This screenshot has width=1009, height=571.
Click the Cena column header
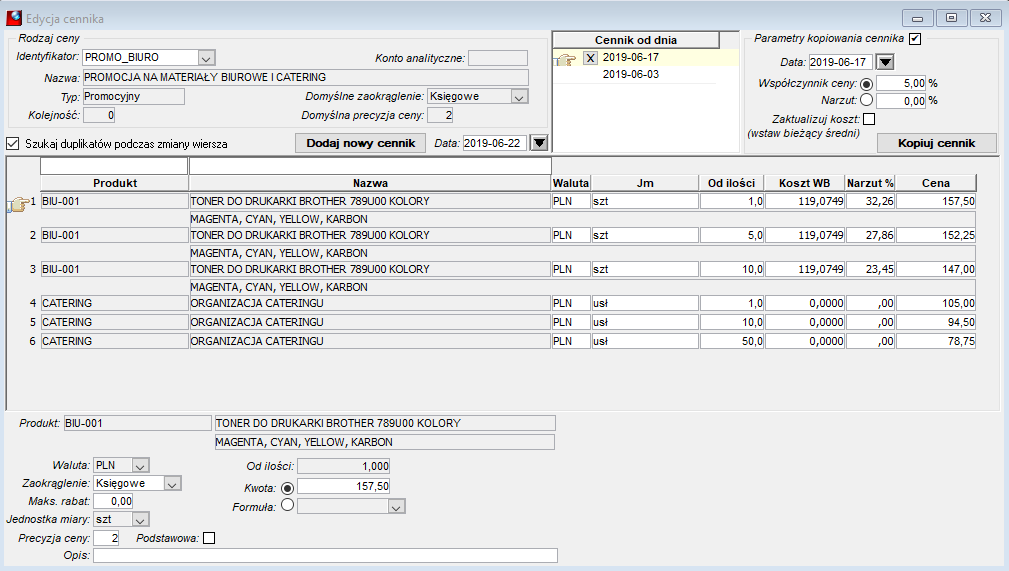(x=936, y=183)
